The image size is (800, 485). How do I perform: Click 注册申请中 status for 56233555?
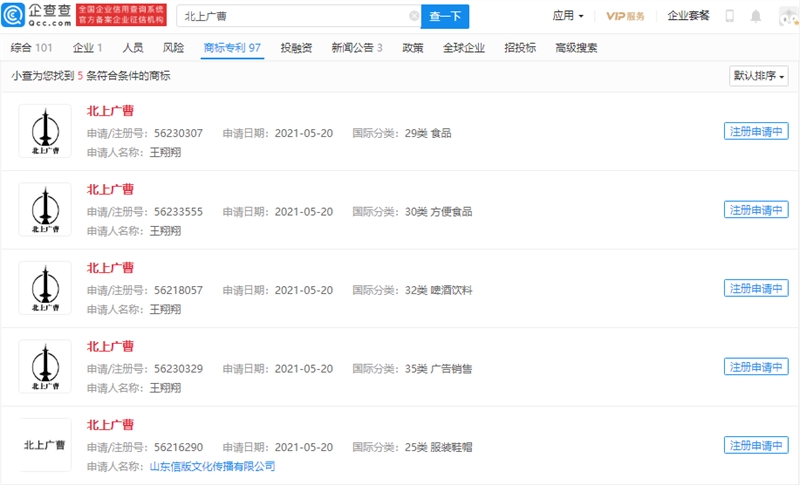756,210
